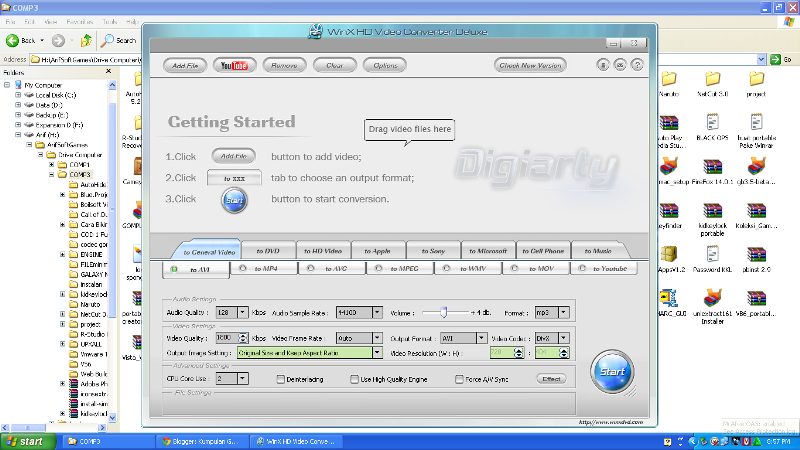Close the Folders pane with X
The image size is (800, 450).
point(108,71)
